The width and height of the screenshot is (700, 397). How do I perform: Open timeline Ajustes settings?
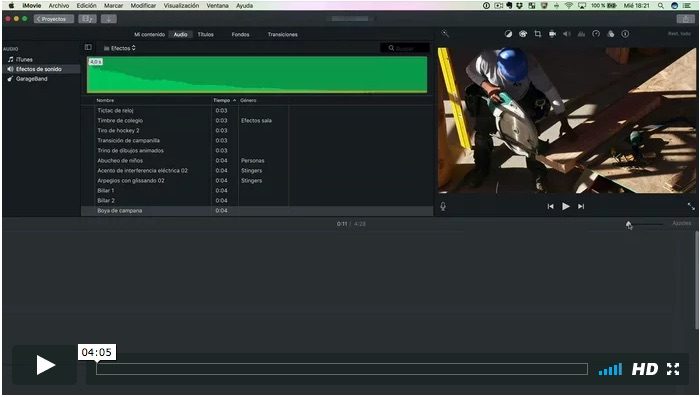681,223
